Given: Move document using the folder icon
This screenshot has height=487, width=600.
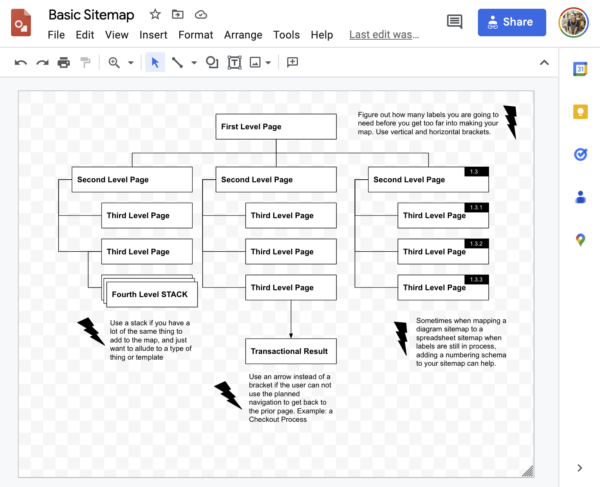Looking at the screenshot, I should 178,15.
